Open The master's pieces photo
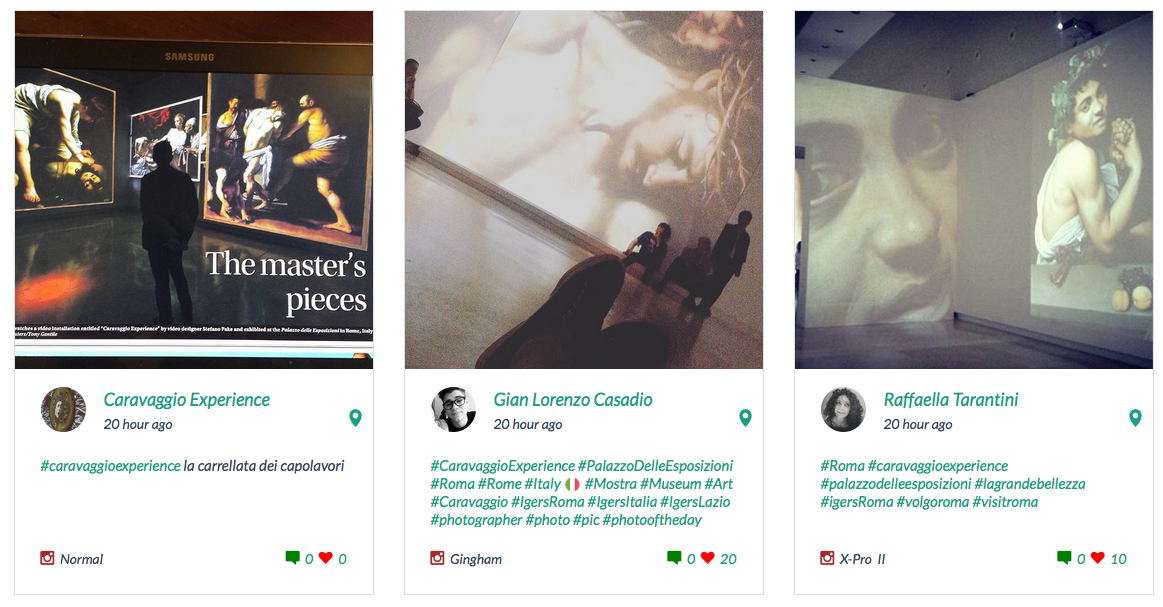1163x607 pixels. (x=194, y=190)
